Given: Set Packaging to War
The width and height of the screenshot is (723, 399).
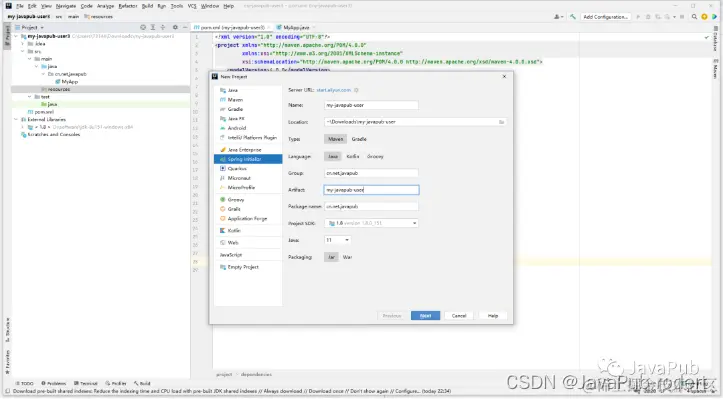Looking at the screenshot, I should (x=347, y=257).
